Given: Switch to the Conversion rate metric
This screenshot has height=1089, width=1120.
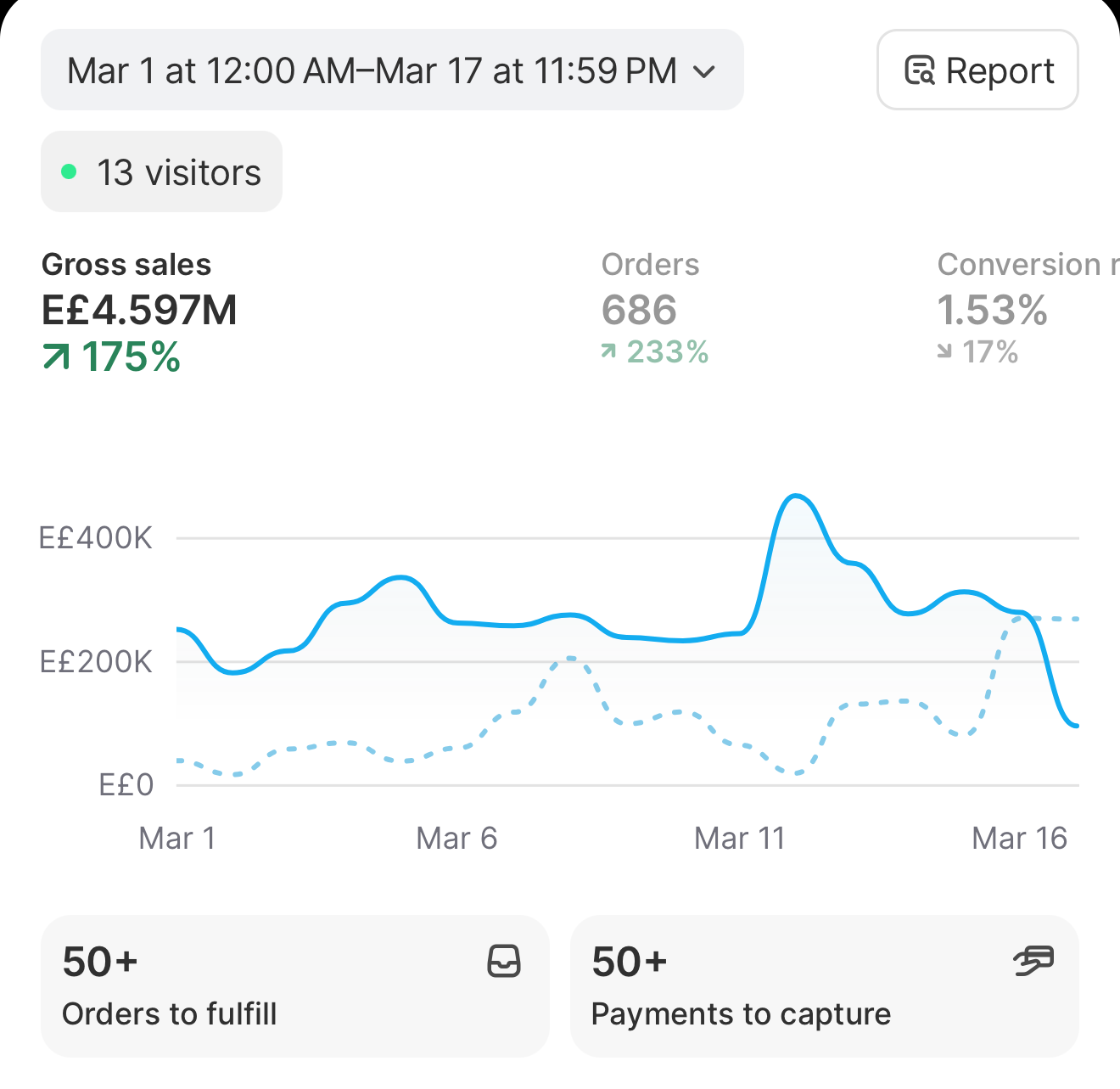Looking at the screenshot, I should click(x=1028, y=310).
